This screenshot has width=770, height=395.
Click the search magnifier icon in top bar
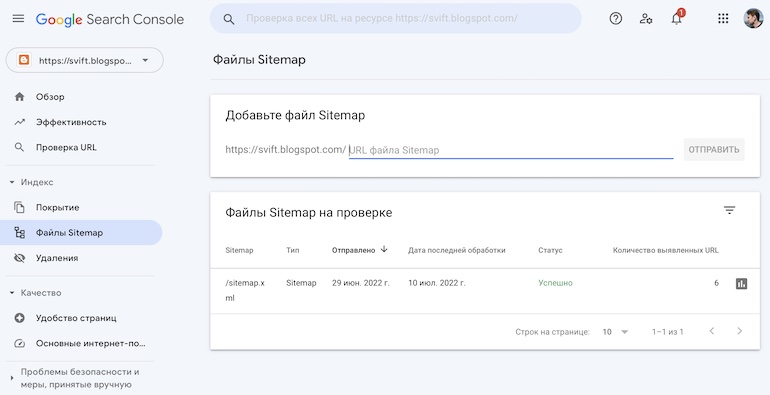click(x=228, y=19)
